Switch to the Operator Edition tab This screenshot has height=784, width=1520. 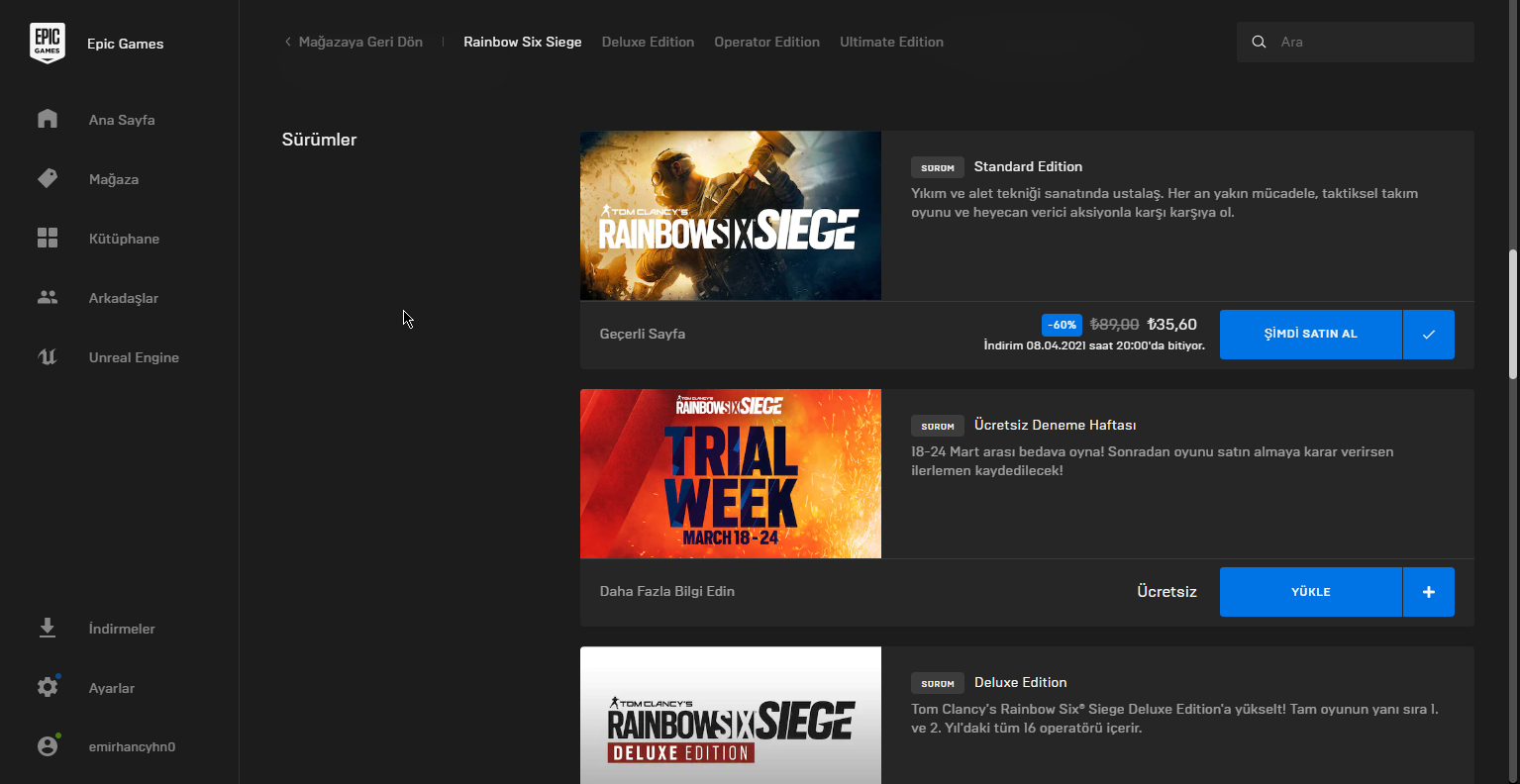(766, 42)
